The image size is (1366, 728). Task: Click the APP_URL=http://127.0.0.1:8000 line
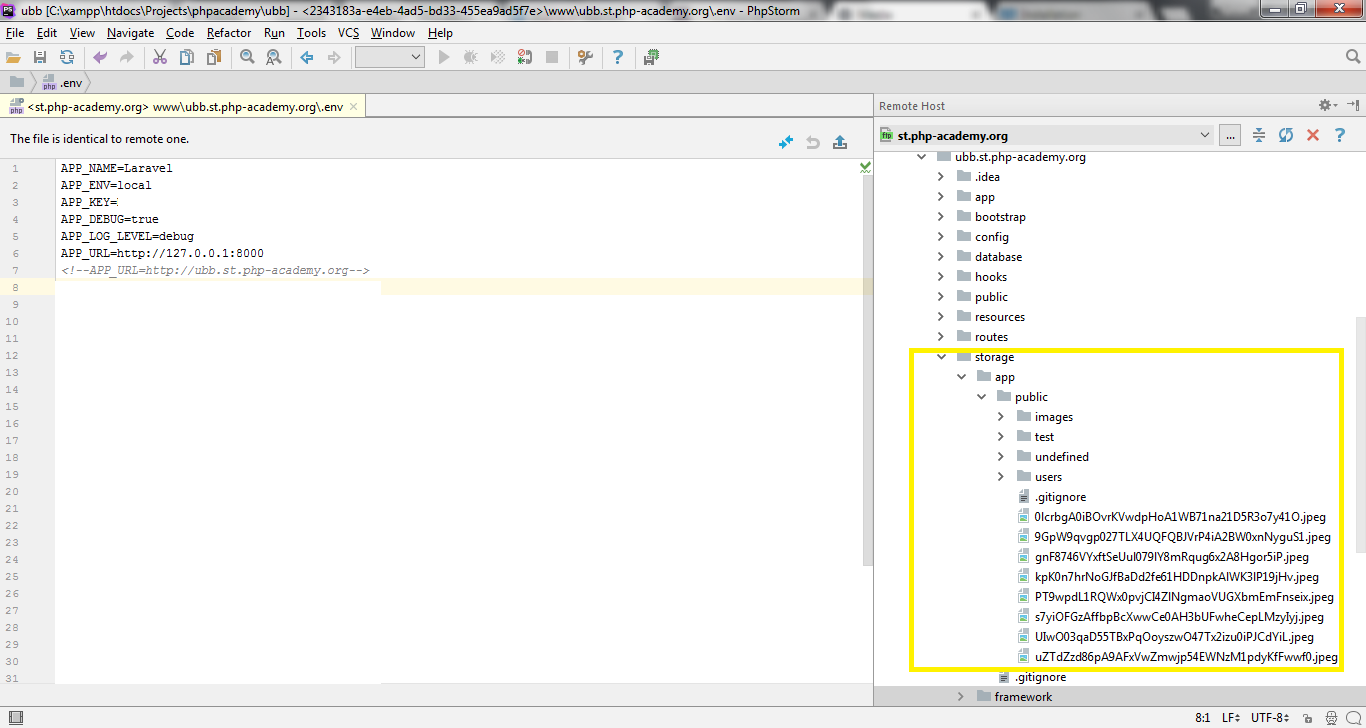162,253
